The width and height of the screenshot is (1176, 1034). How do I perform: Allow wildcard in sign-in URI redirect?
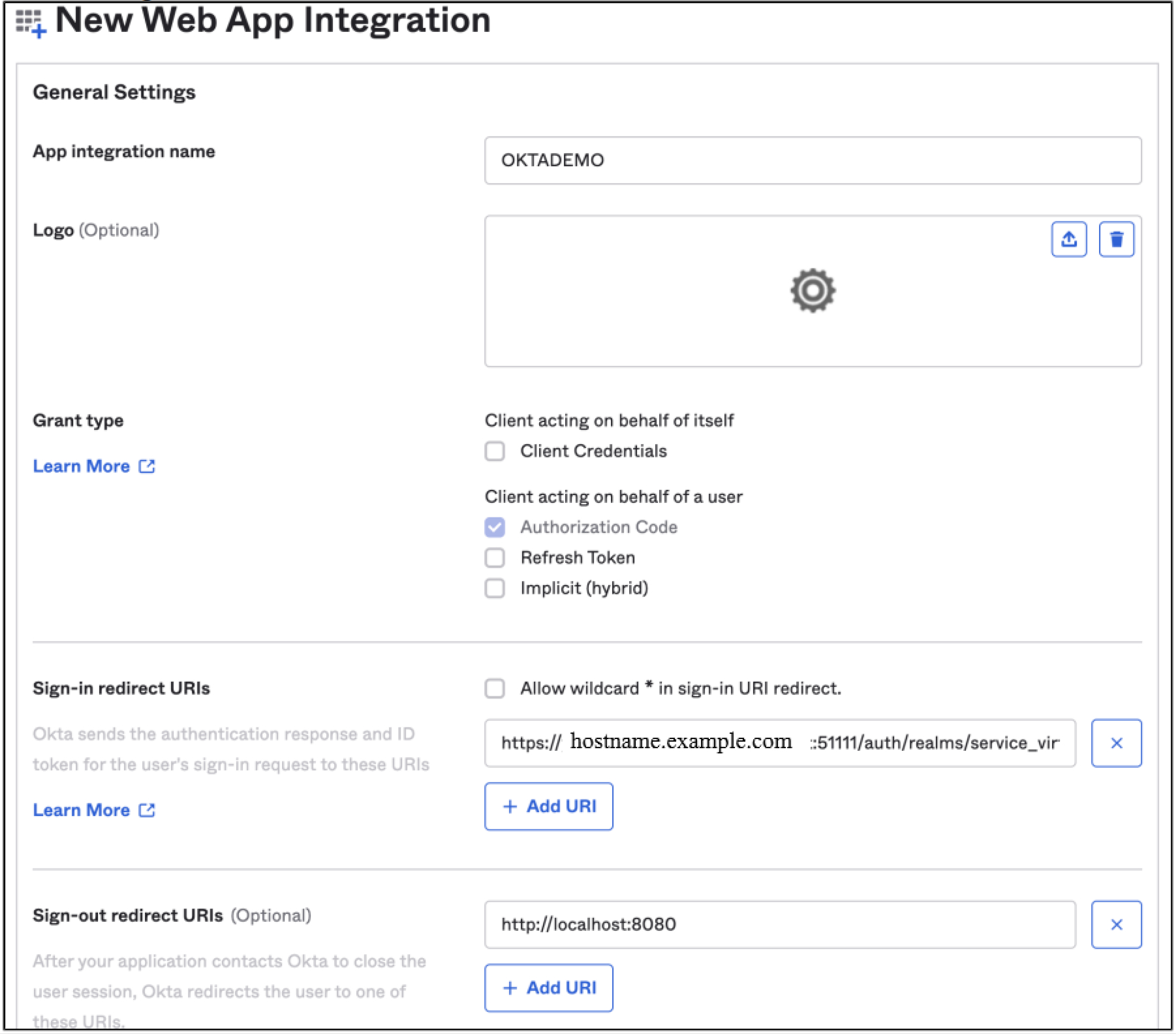click(x=495, y=688)
